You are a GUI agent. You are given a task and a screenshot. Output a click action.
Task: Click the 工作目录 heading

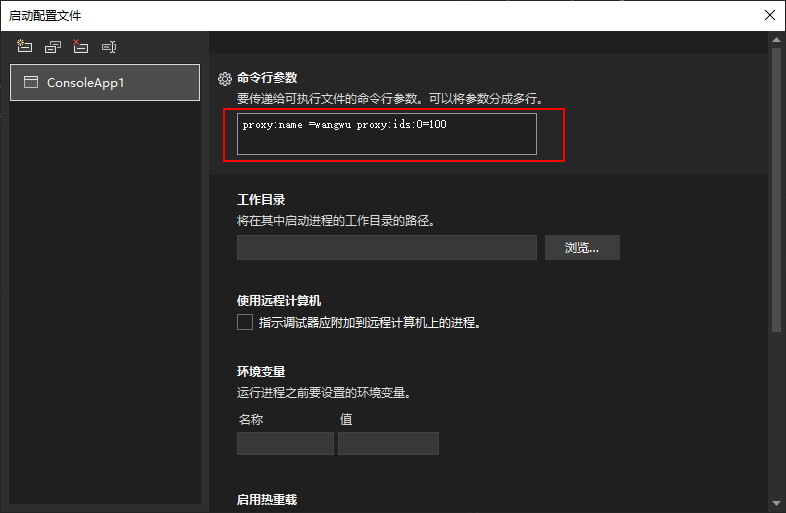pyautogui.click(x=261, y=200)
